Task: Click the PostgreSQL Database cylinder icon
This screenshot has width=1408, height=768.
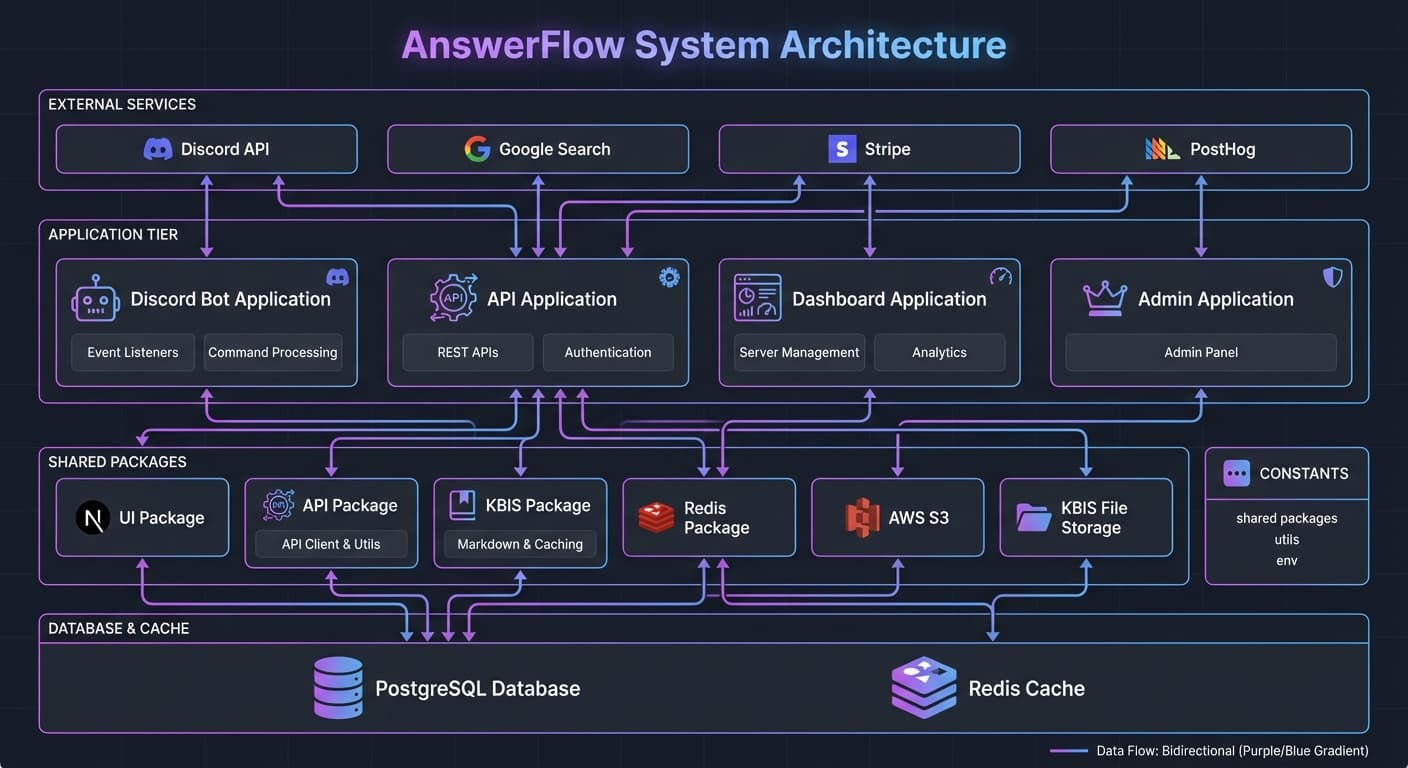Action: coord(338,687)
